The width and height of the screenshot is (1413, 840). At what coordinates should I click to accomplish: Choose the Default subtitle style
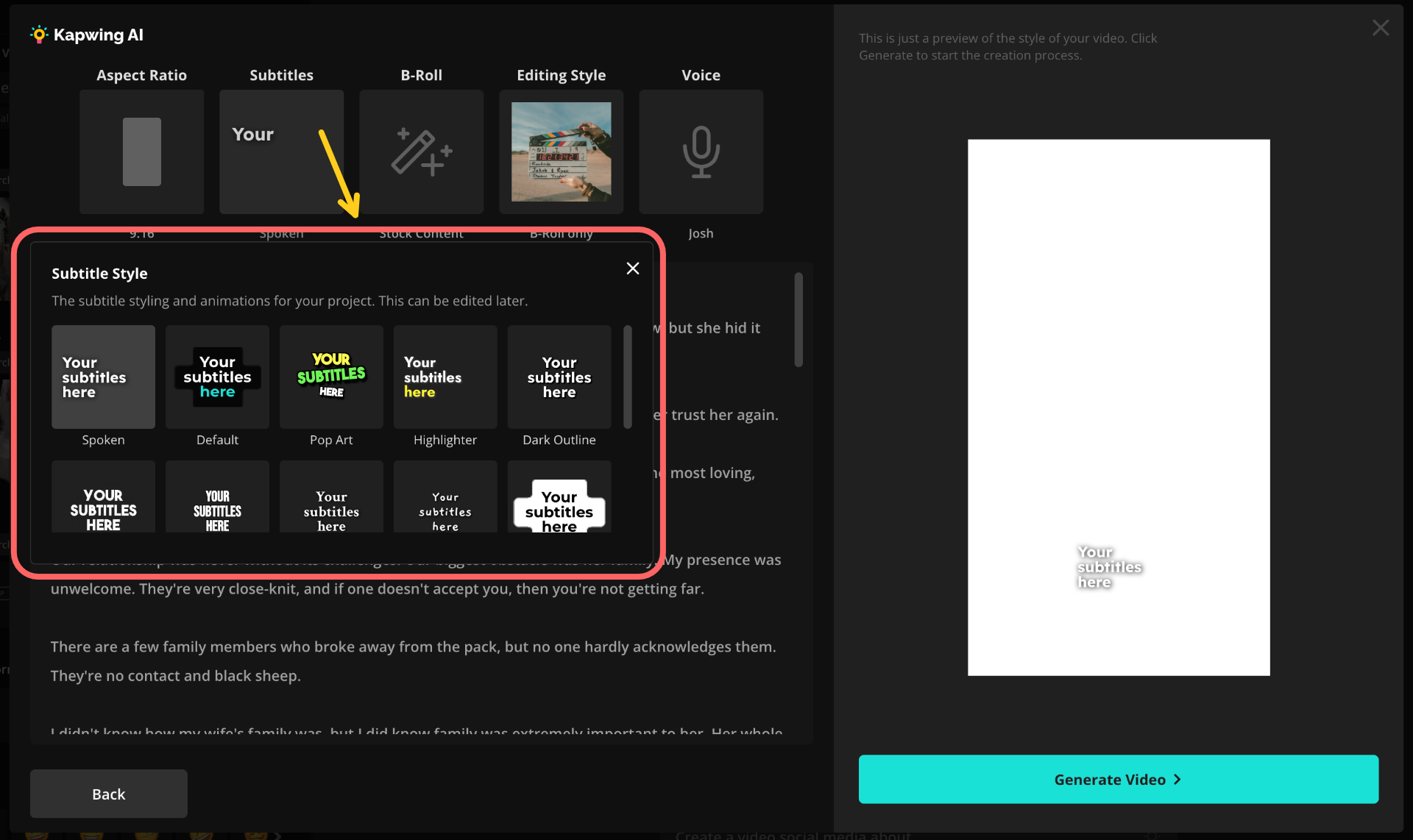[217, 377]
